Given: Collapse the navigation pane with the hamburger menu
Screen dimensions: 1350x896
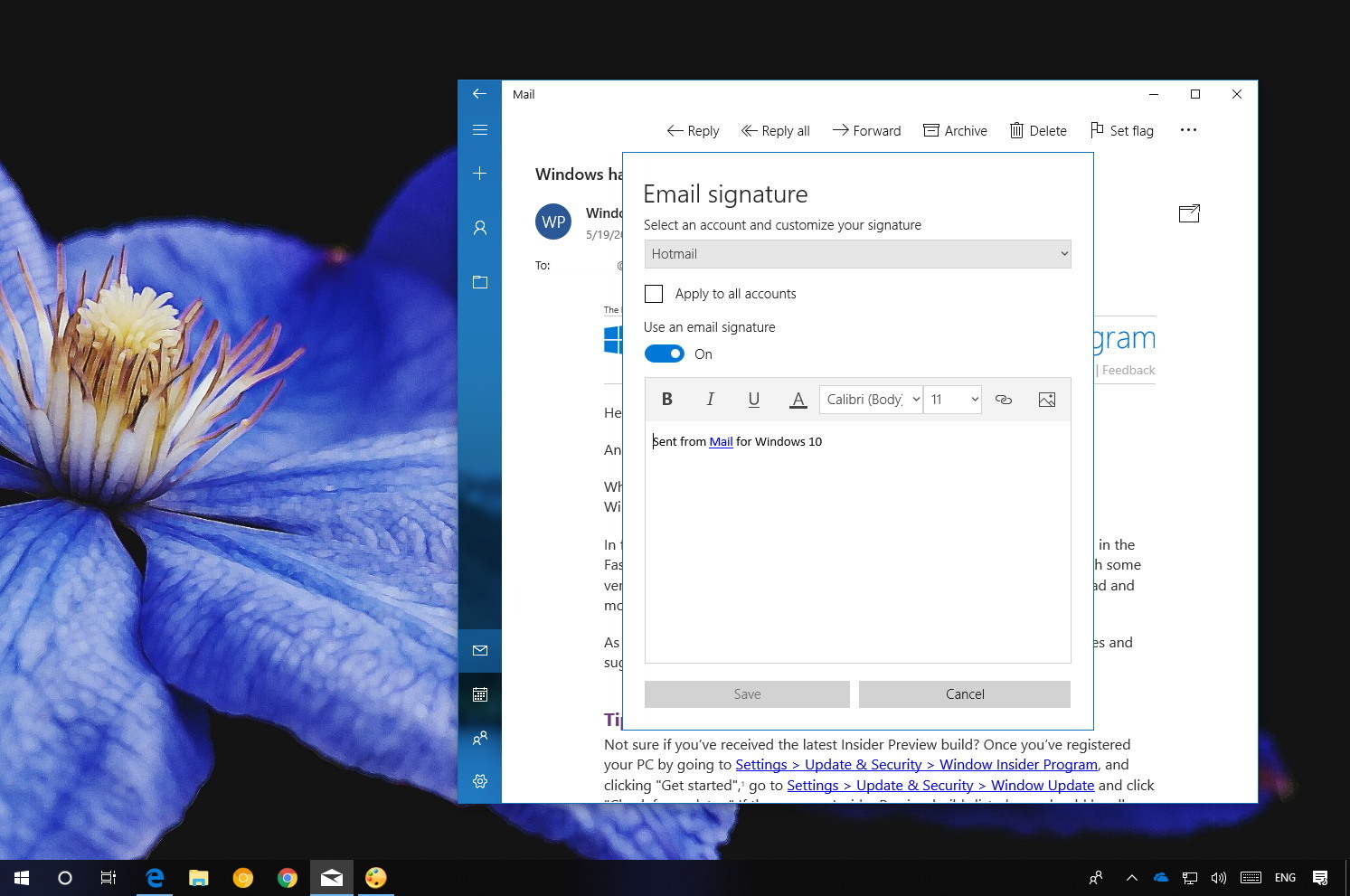Looking at the screenshot, I should (x=479, y=129).
